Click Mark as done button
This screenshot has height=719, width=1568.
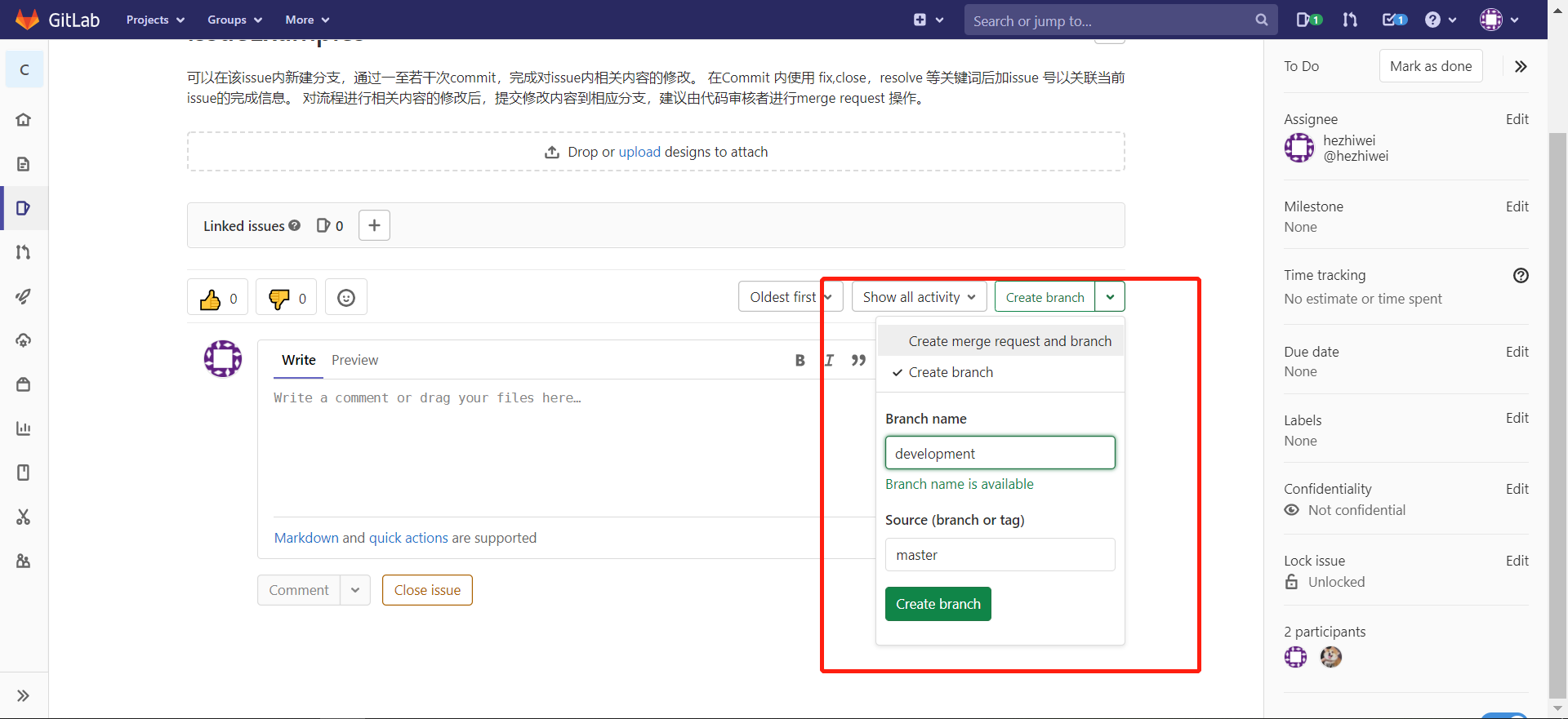(x=1431, y=66)
